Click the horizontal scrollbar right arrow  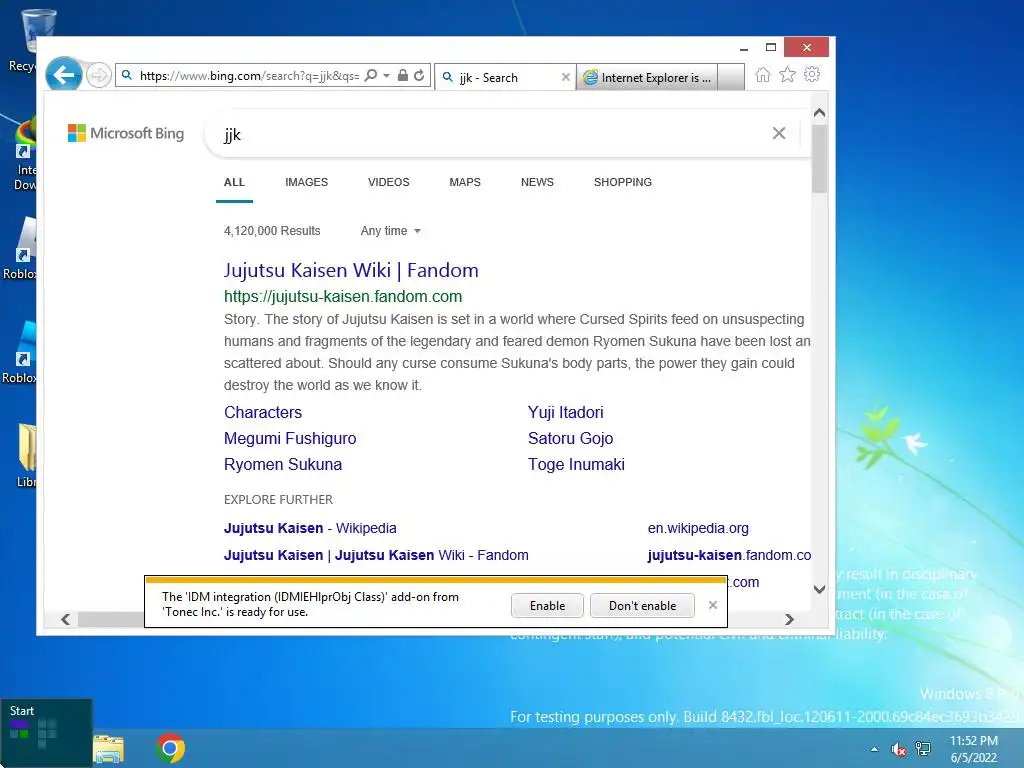click(789, 619)
